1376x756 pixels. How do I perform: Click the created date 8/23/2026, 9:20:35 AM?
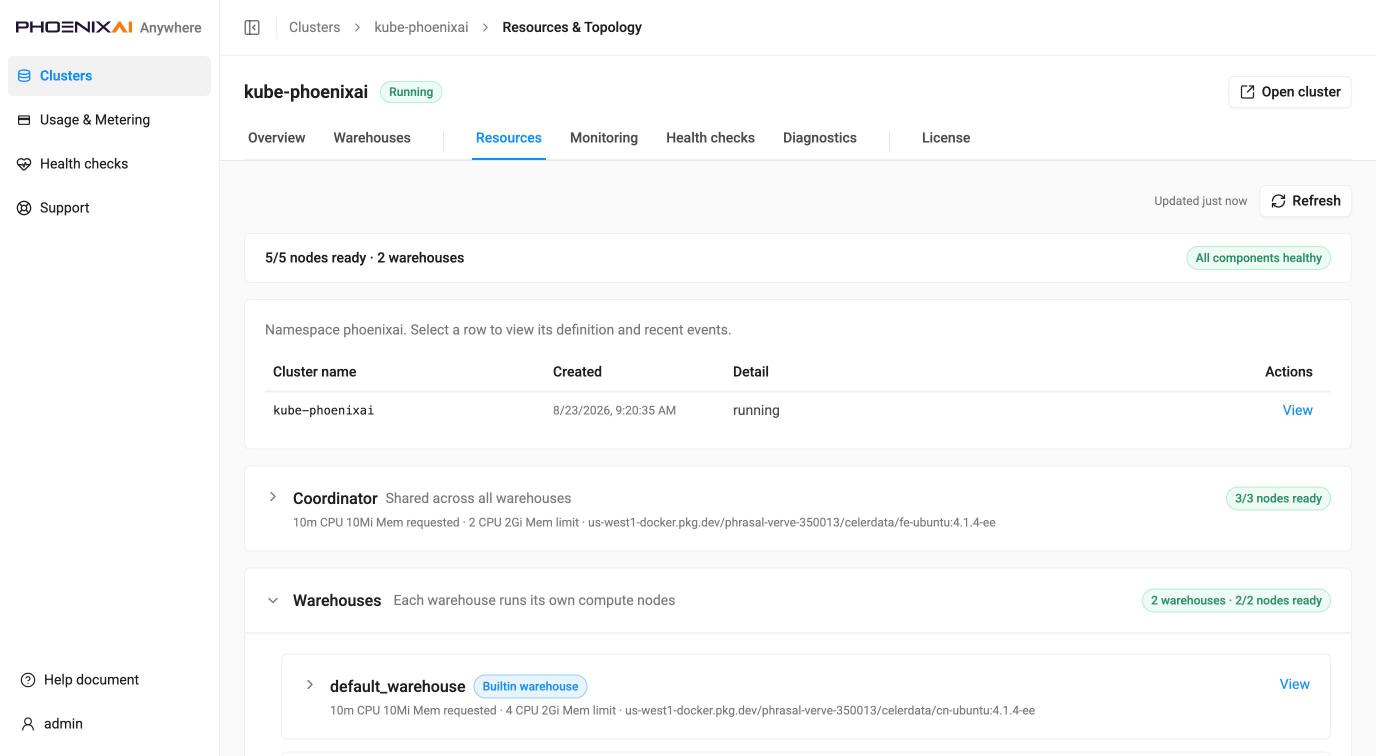[614, 410]
